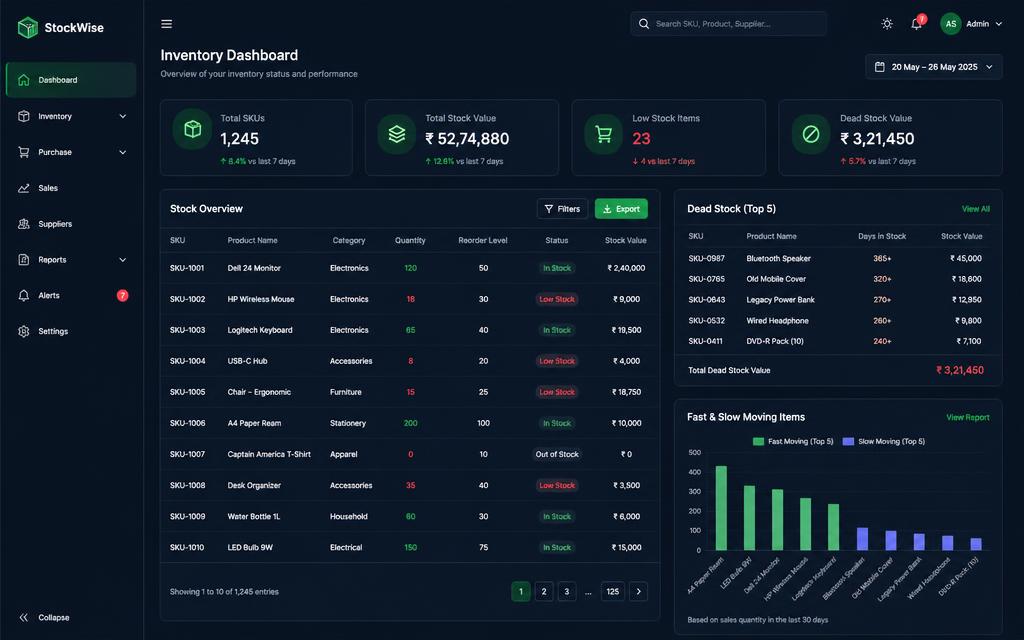Click the Suppliers people icon
Screen dimensions: 1024x640
click(x=24, y=224)
